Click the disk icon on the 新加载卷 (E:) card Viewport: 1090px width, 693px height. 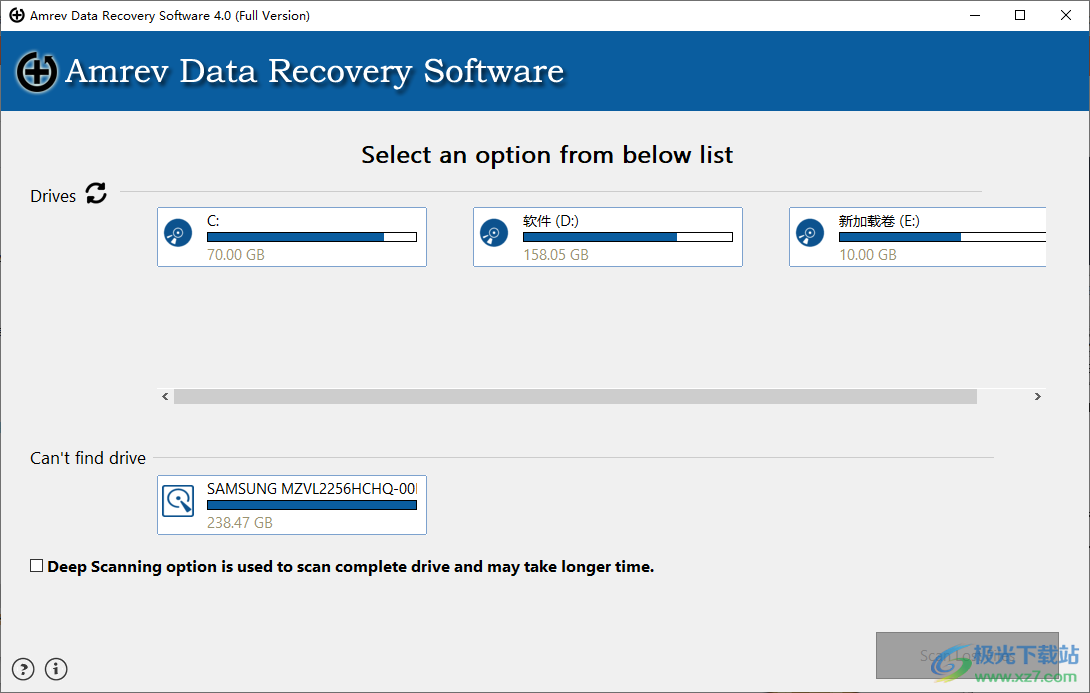click(810, 232)
